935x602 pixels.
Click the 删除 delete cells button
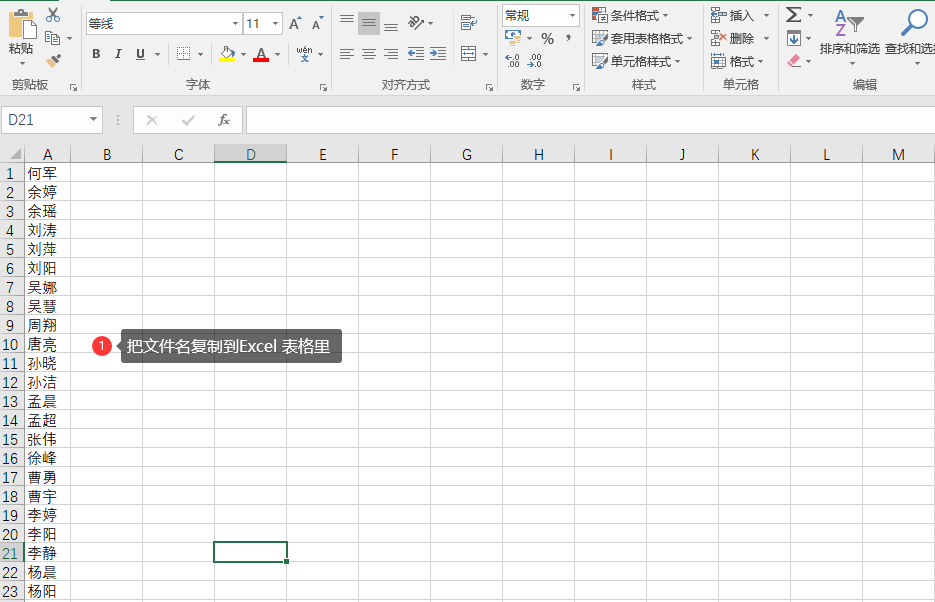pos(732,38)
